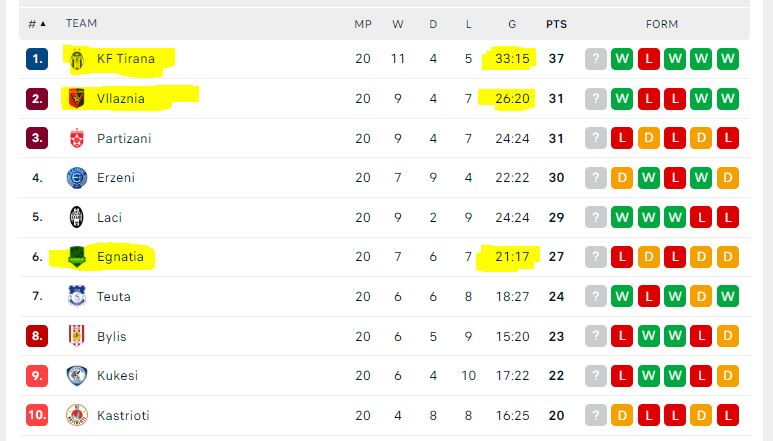Click the Kastrioti club crest
This screenshot has width=773, height=441.
tap(76, 415)
